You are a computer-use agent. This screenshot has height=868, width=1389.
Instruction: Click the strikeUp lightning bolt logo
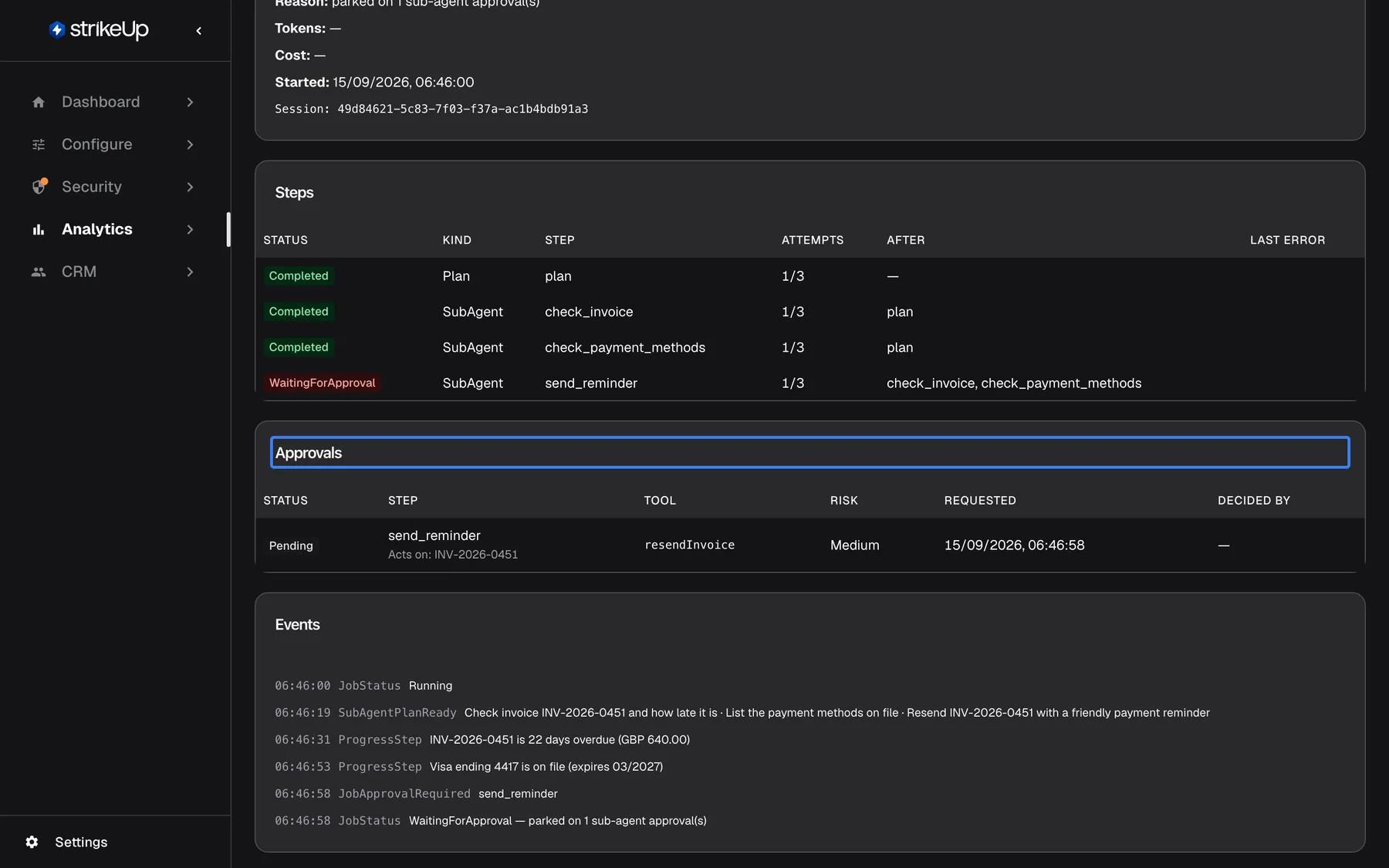(57, 29)
